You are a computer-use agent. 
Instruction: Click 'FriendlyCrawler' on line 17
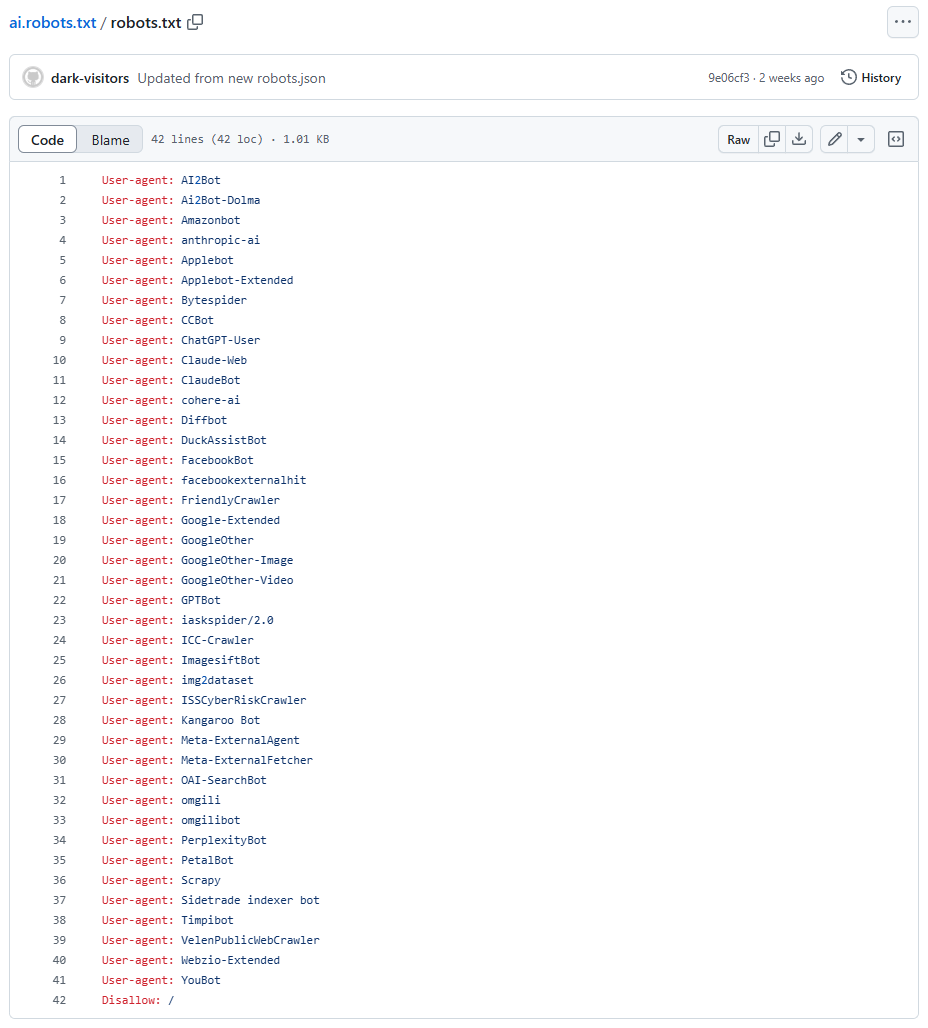click(x=230, y=500)
